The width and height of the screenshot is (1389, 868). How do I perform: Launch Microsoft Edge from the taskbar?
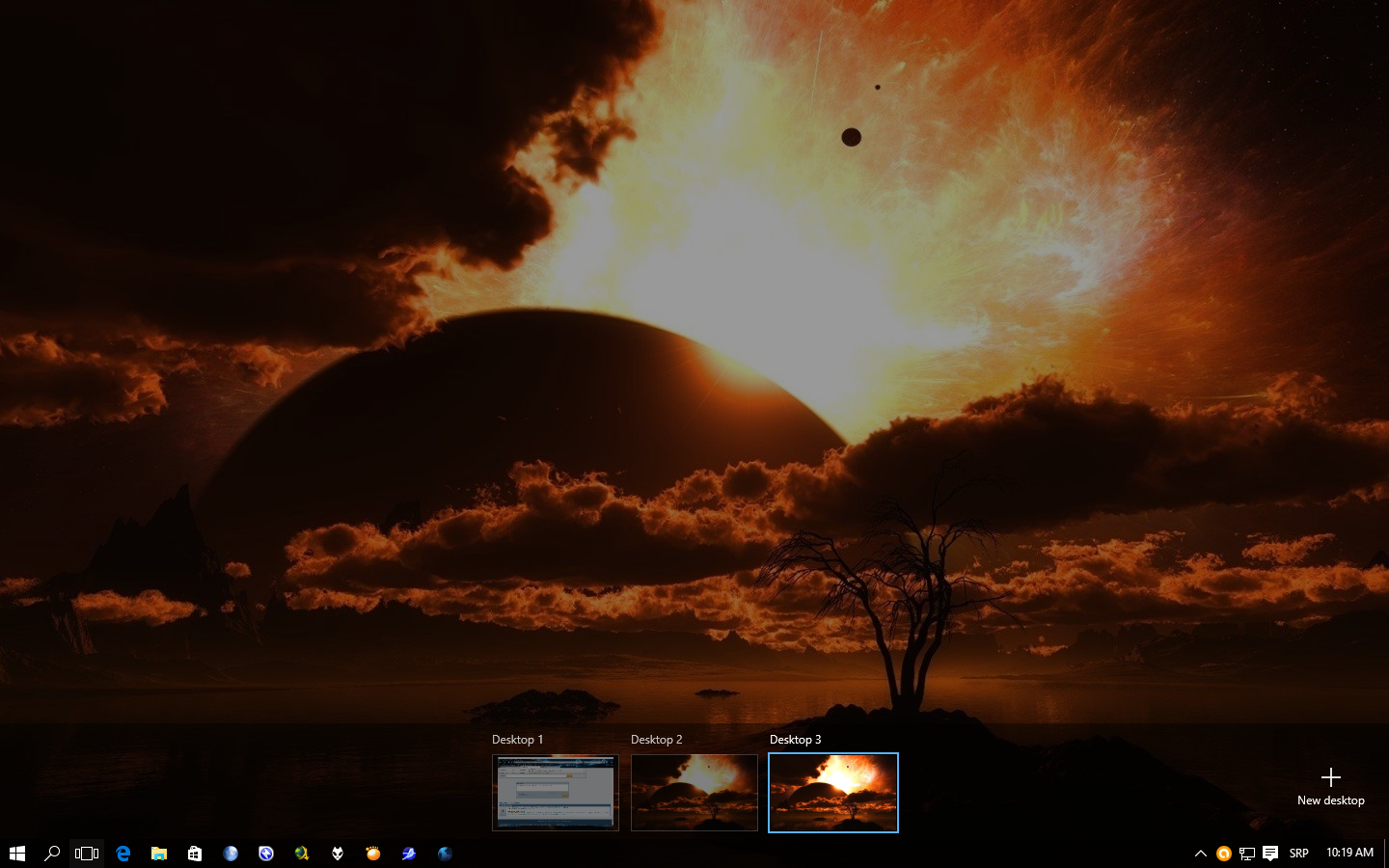(x=123, y=854)
